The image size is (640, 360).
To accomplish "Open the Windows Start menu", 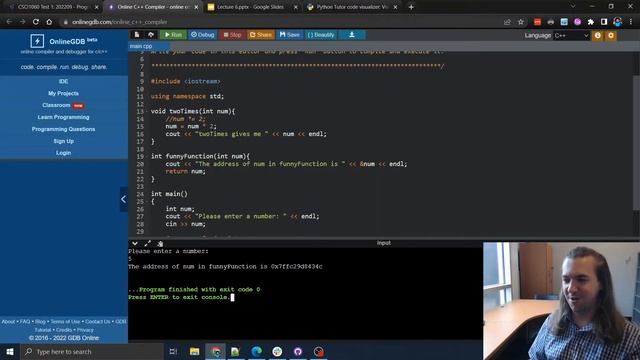I will coord(10,351).
